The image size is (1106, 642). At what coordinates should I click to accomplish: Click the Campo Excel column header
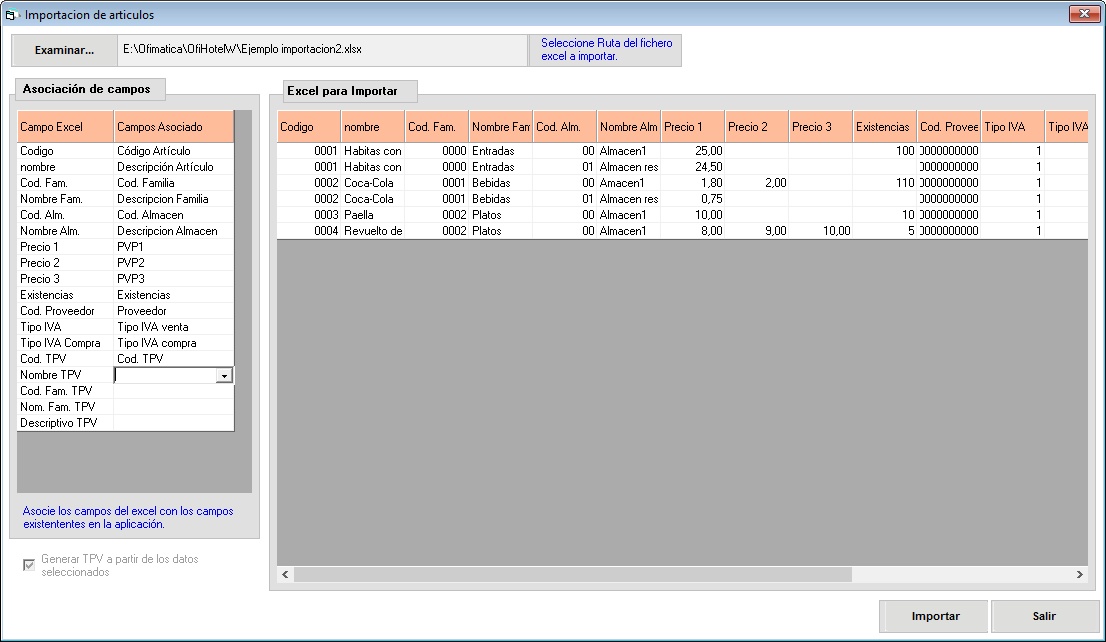click(x=65, y=127)
